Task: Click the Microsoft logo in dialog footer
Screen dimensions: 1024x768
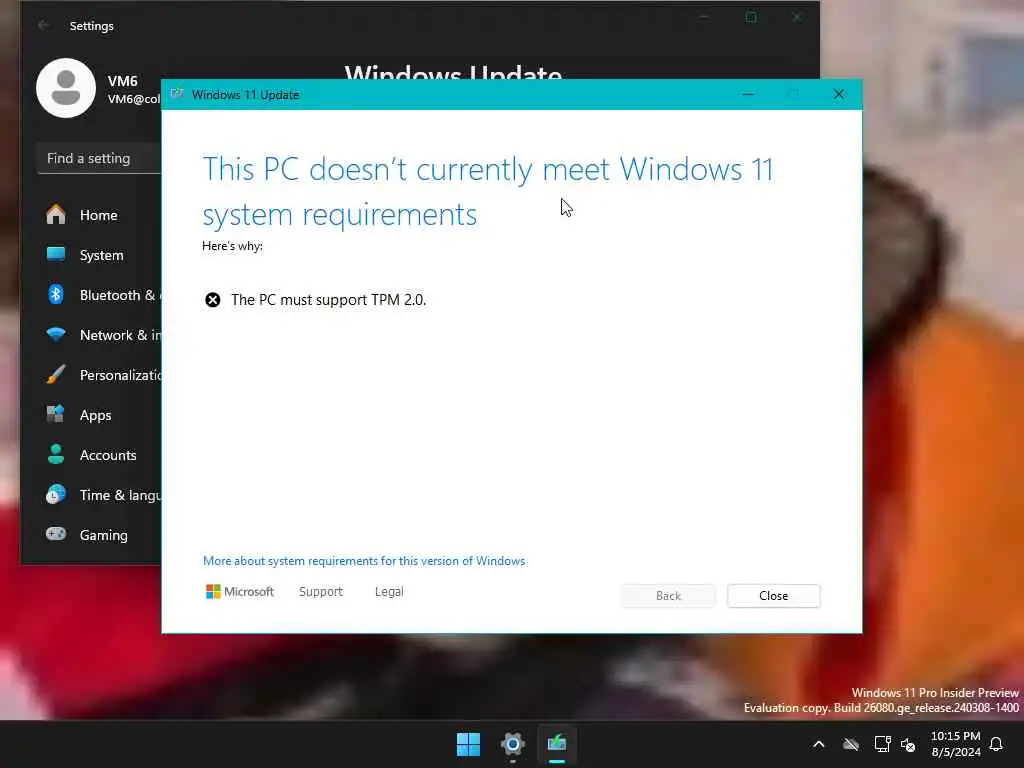Action: tap(240, 592)
